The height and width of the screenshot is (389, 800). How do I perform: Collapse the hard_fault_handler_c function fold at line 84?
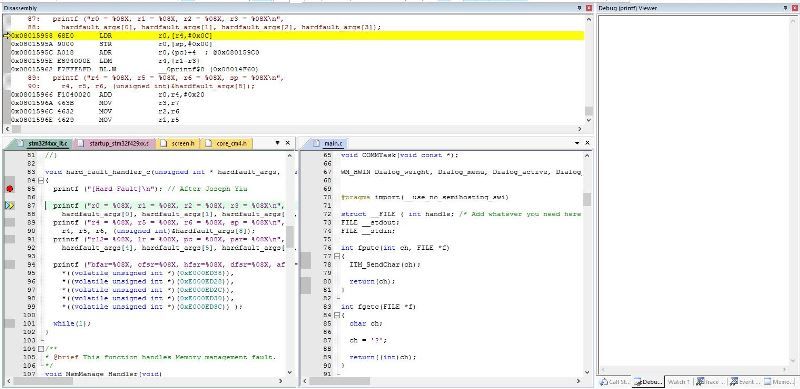41,180
